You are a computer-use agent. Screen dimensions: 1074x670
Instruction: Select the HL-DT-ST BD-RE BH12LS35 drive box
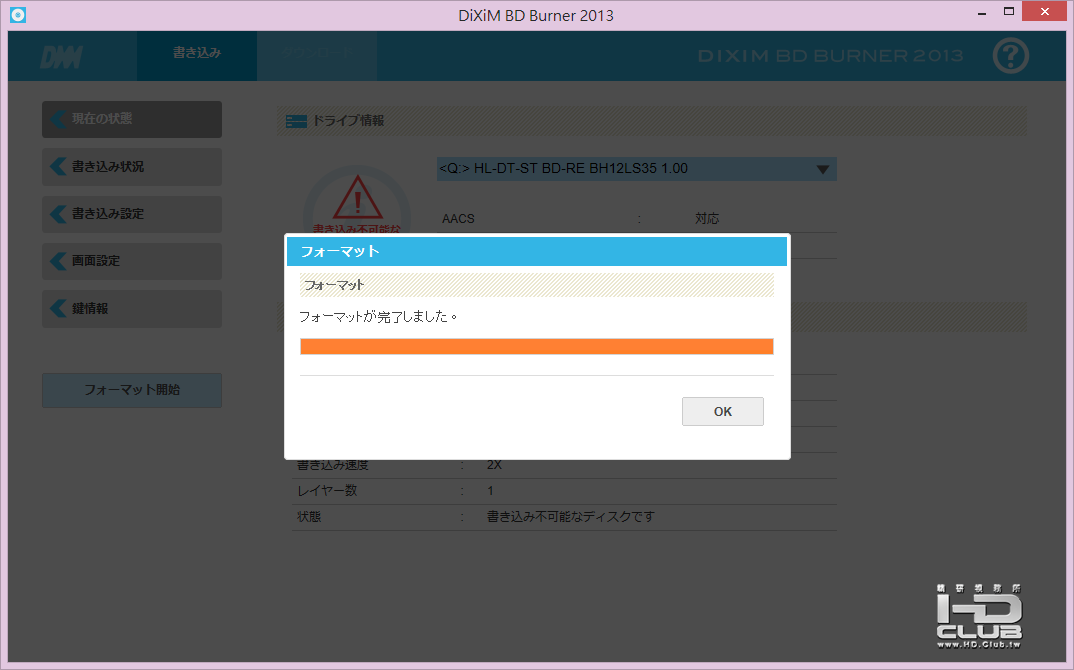point(636,169)
